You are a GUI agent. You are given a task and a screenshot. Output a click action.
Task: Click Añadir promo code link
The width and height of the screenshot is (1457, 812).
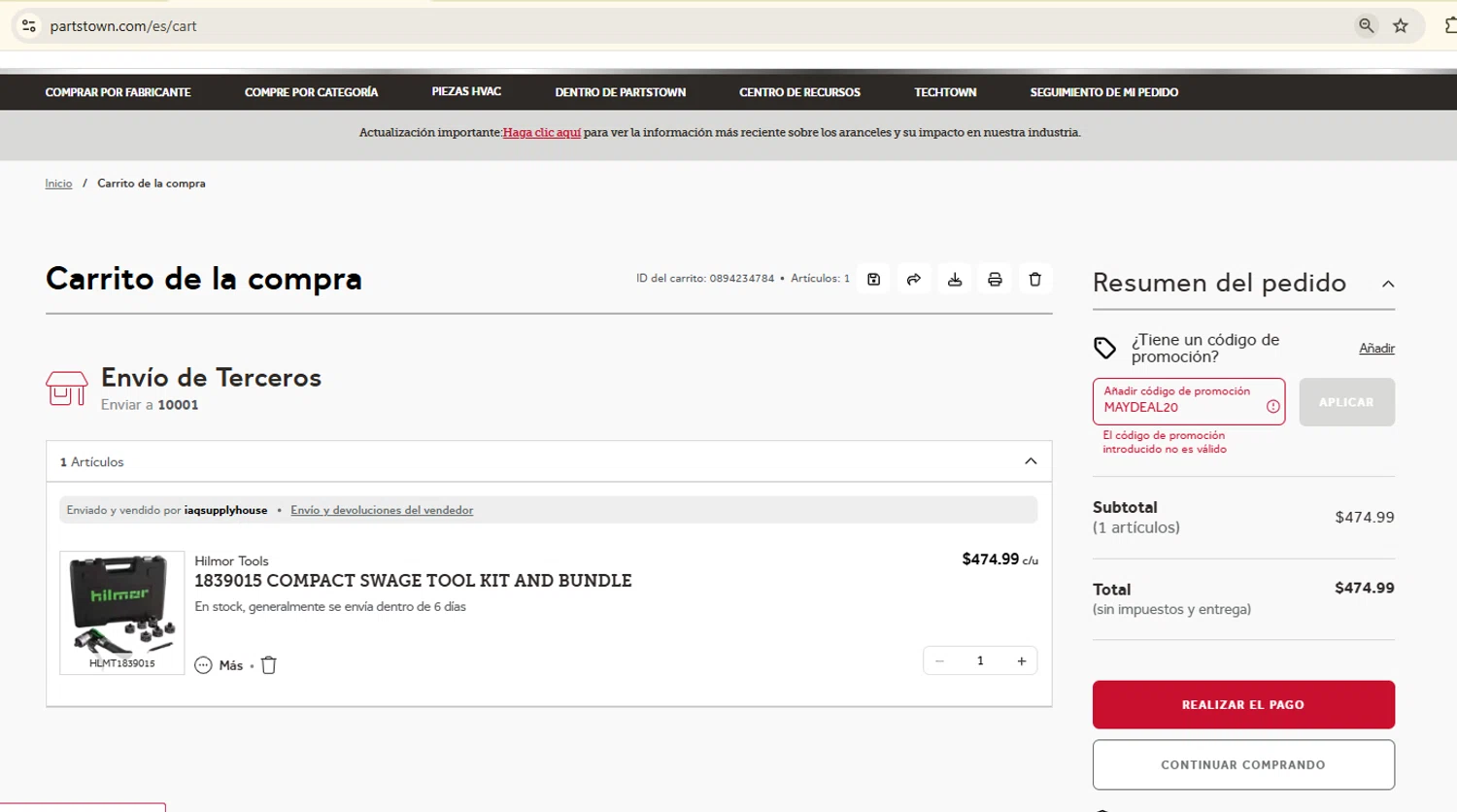click(x=1376, y=349)
